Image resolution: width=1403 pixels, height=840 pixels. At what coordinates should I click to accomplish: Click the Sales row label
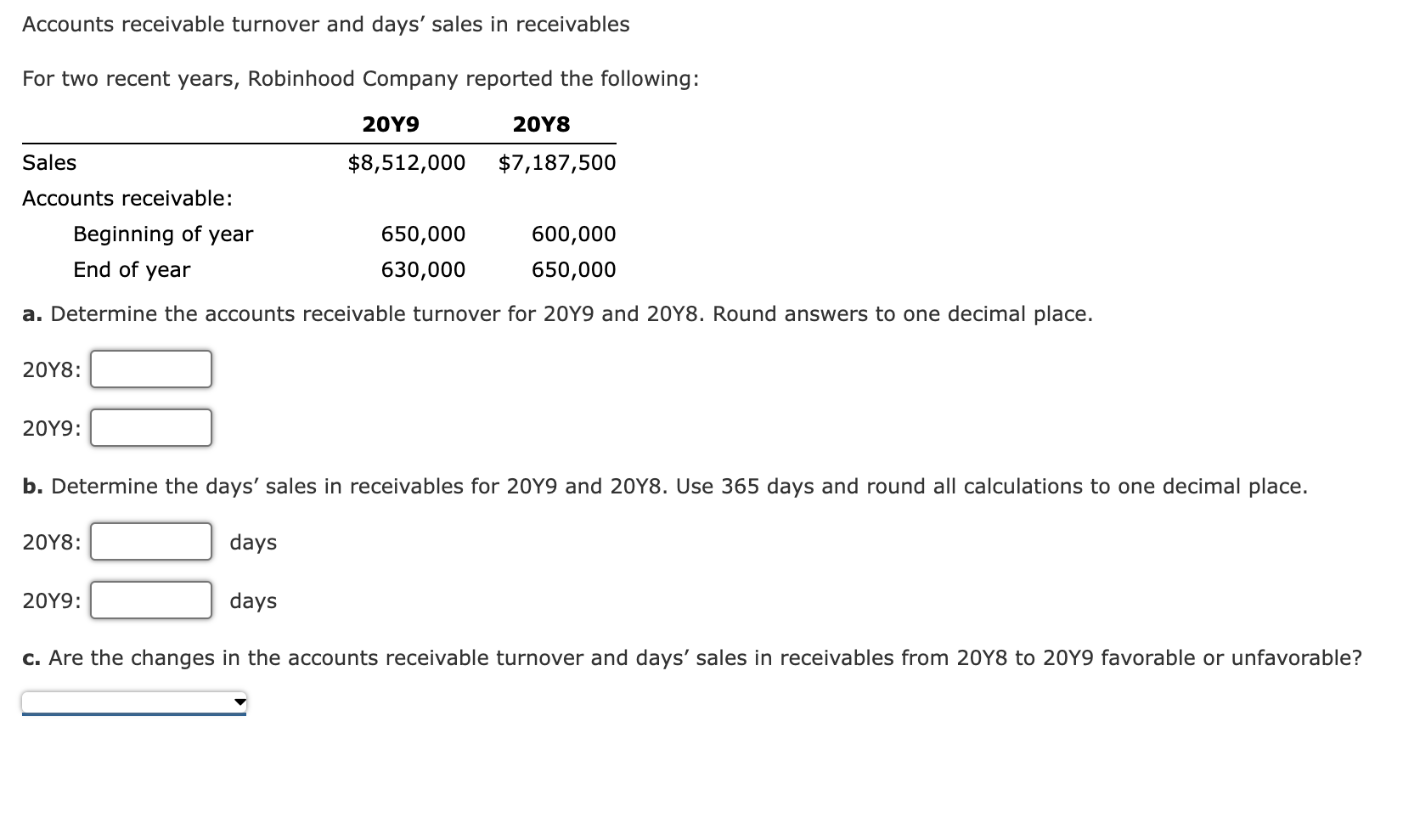(x=49, y=162)
